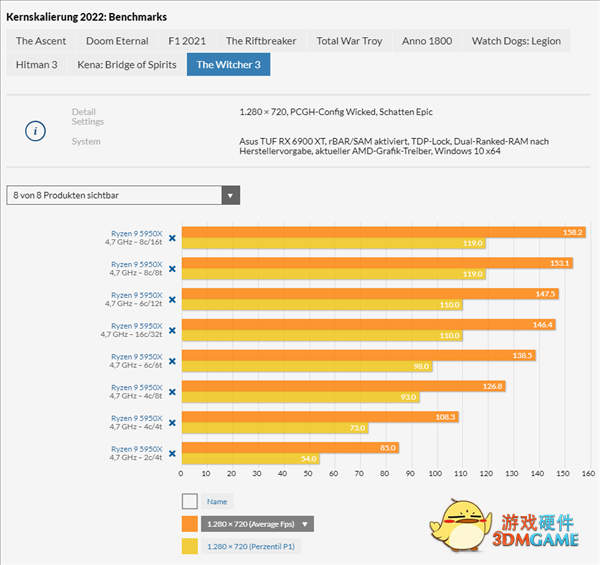Open the Ryzen 9 5950X link for 4c/4t
Screen dimensions: 600x565
137,418
